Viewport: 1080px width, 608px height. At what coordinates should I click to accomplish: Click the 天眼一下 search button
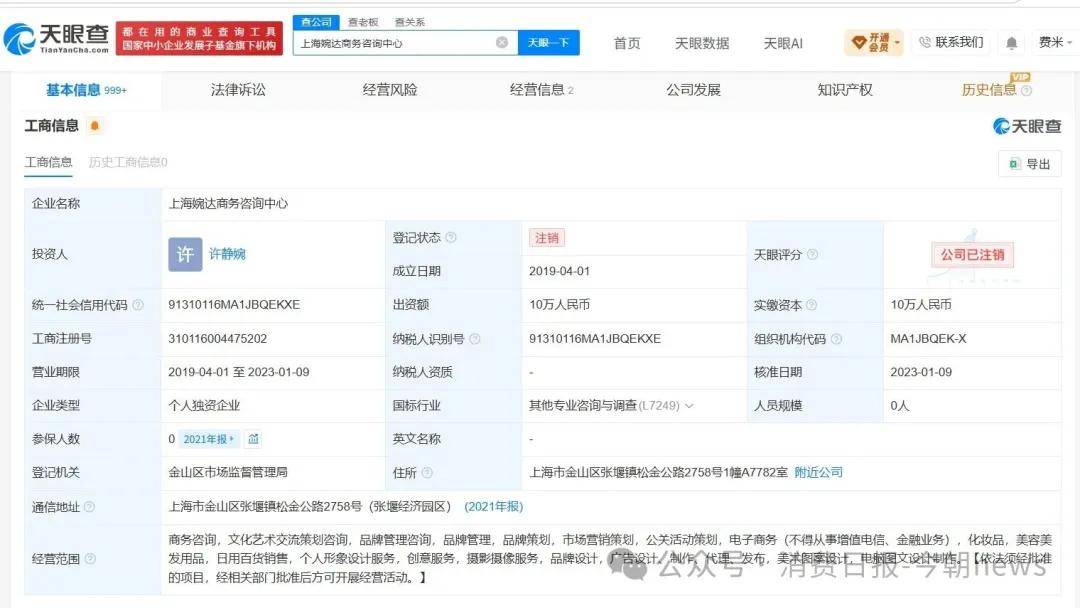[x=548, y=43]
